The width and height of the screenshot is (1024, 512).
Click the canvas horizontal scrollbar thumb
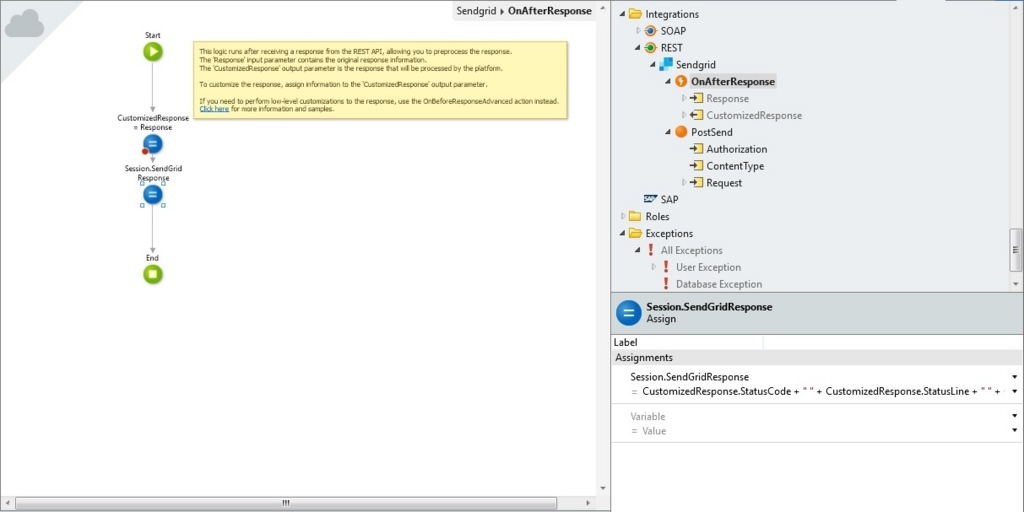tap(286, 503)
